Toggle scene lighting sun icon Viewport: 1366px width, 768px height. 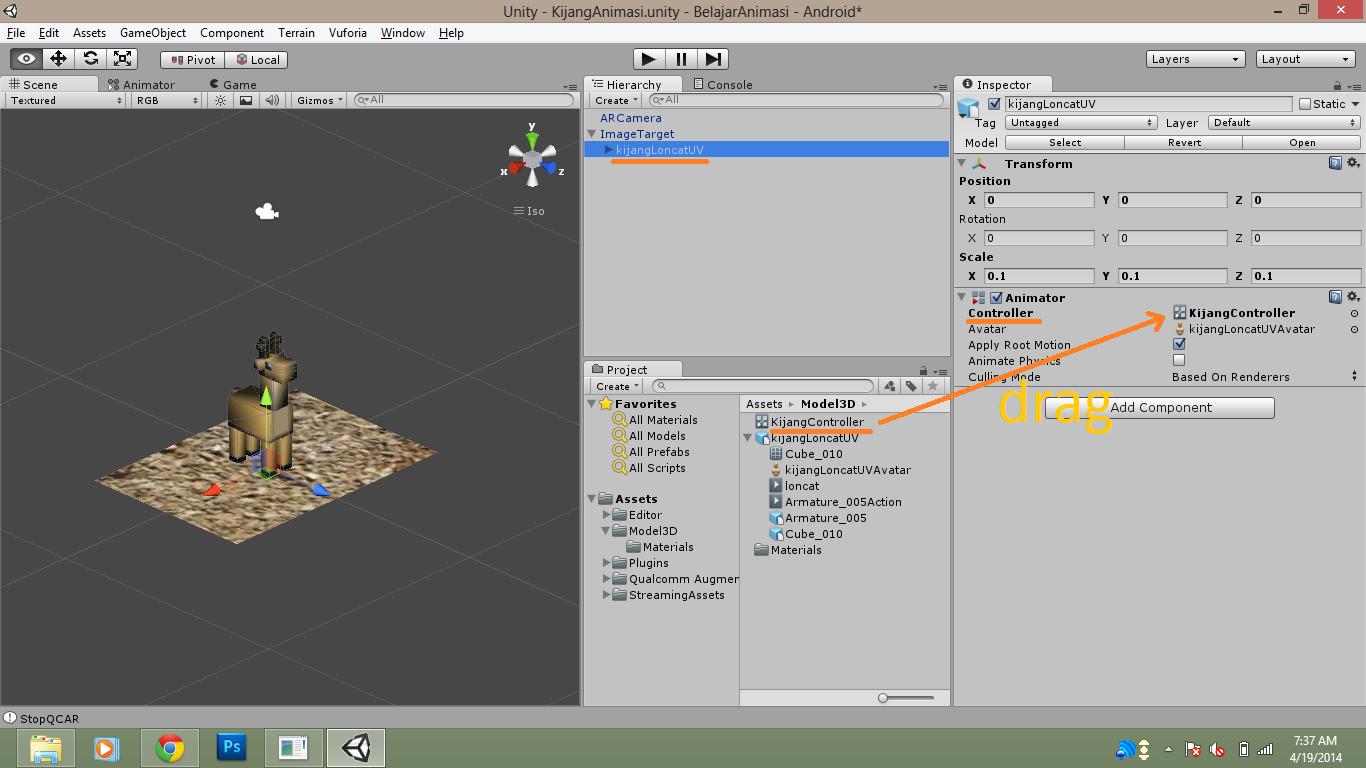(221, 100)
